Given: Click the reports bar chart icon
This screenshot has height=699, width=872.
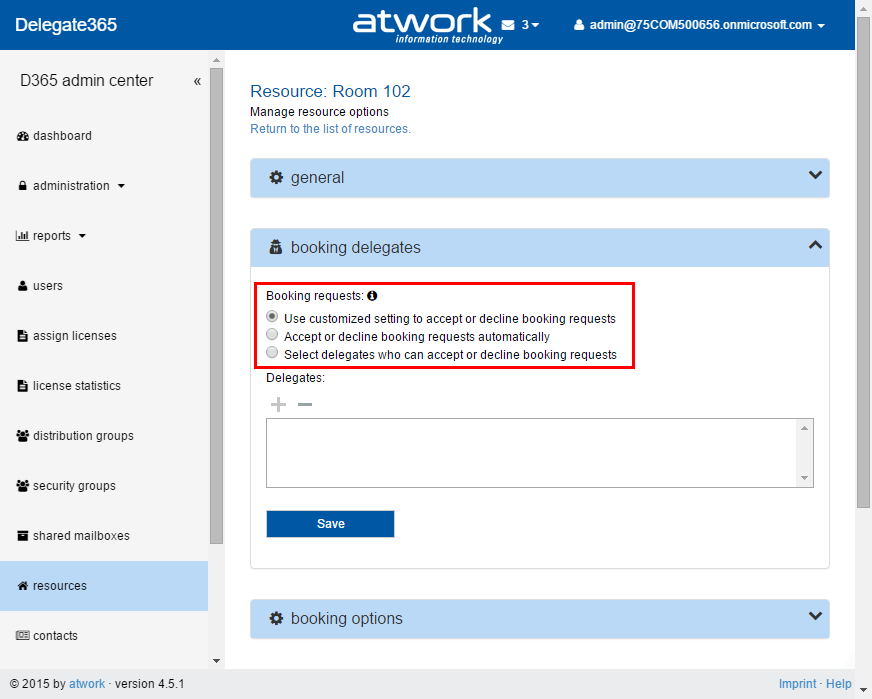Looking at the screenshot, I should click(22, 236).
